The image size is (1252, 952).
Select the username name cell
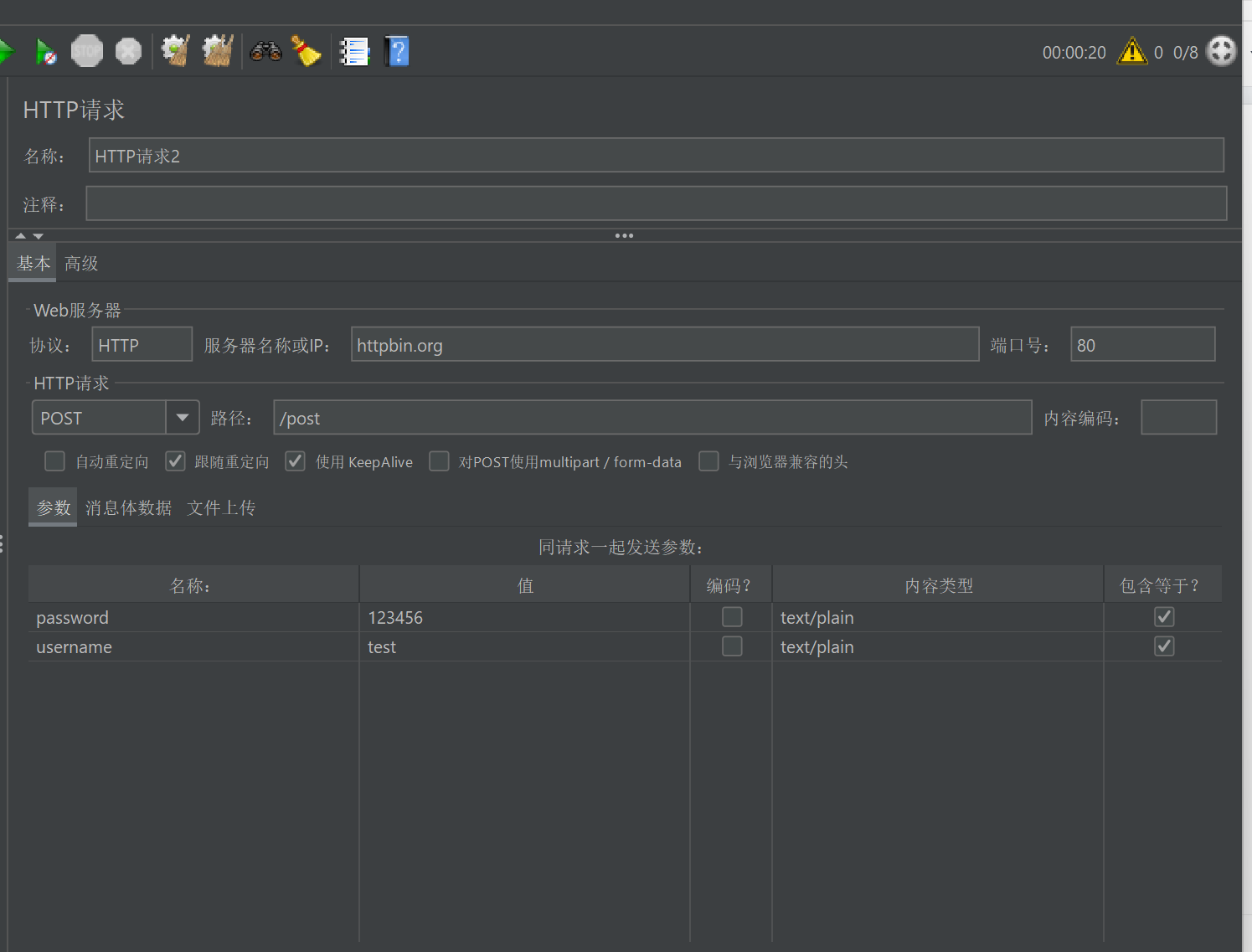(x=193, y=647)
